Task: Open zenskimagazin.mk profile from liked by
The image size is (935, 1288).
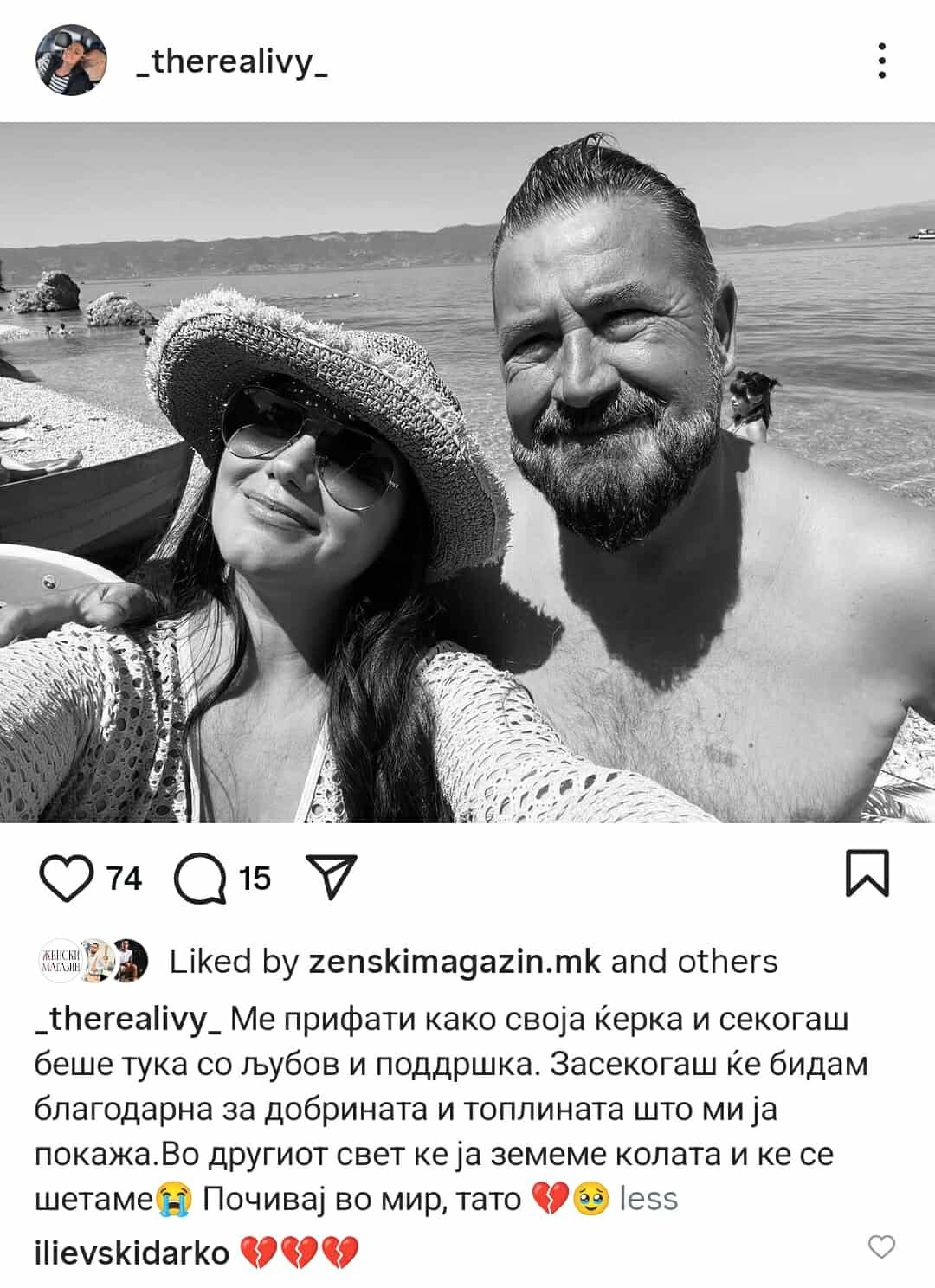Action: [455, 962]
